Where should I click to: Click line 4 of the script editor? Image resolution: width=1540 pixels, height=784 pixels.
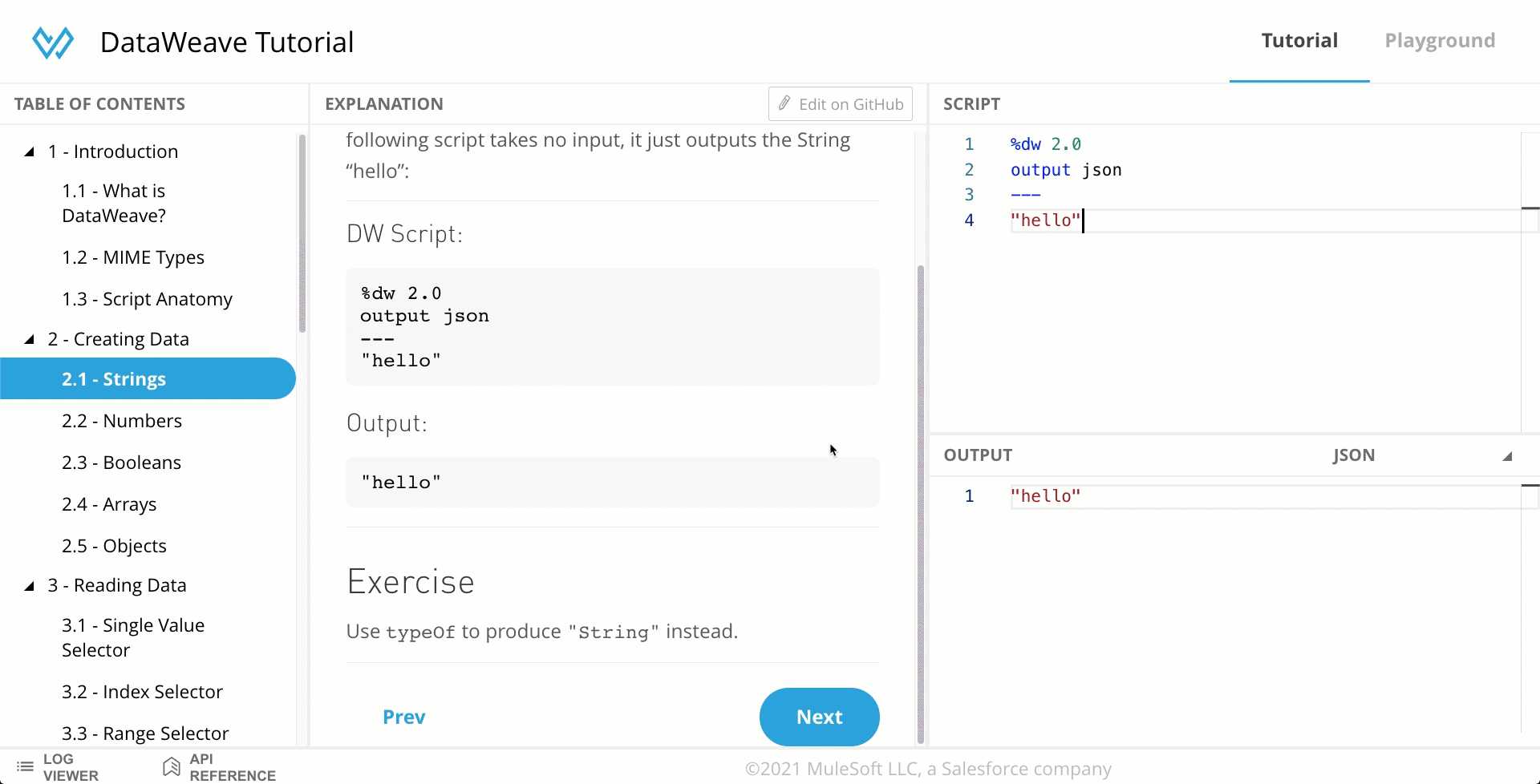(1044, 220)
